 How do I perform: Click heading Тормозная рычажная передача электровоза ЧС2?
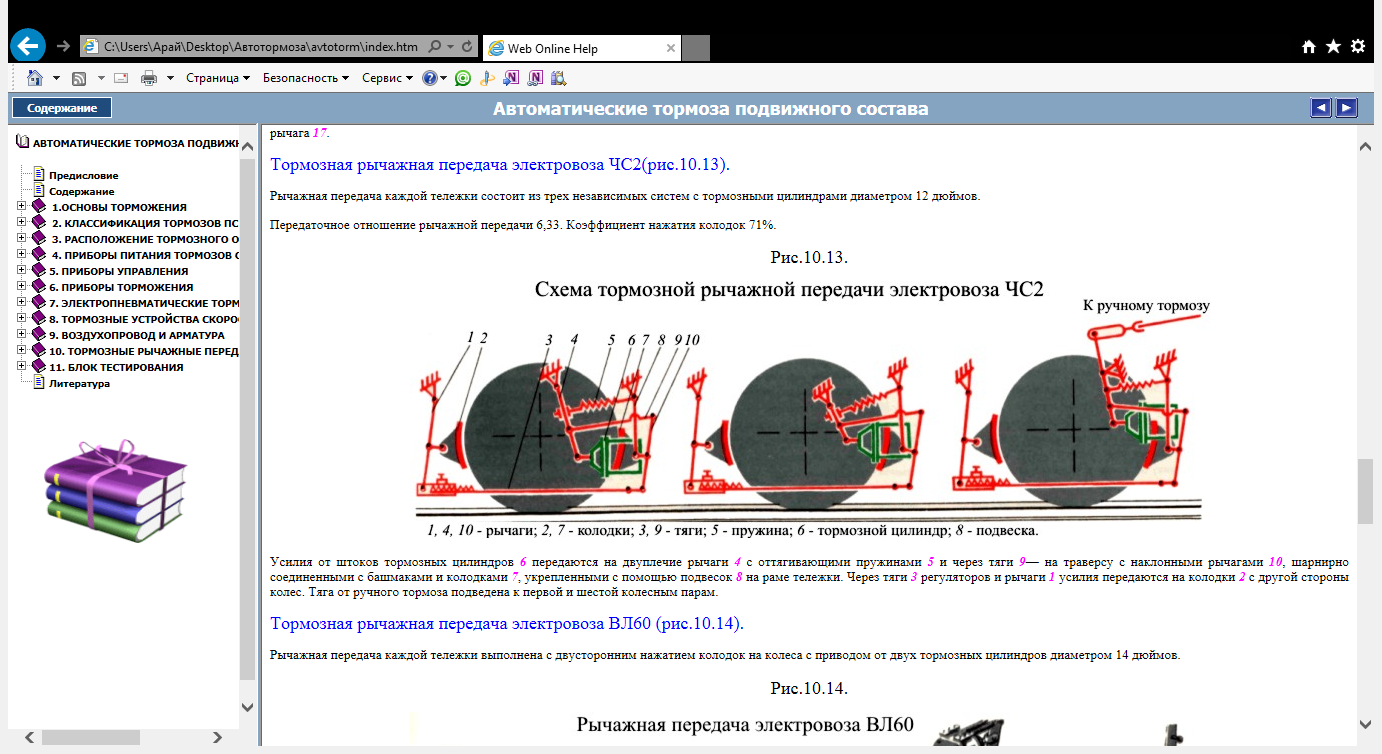click(500, 164)
